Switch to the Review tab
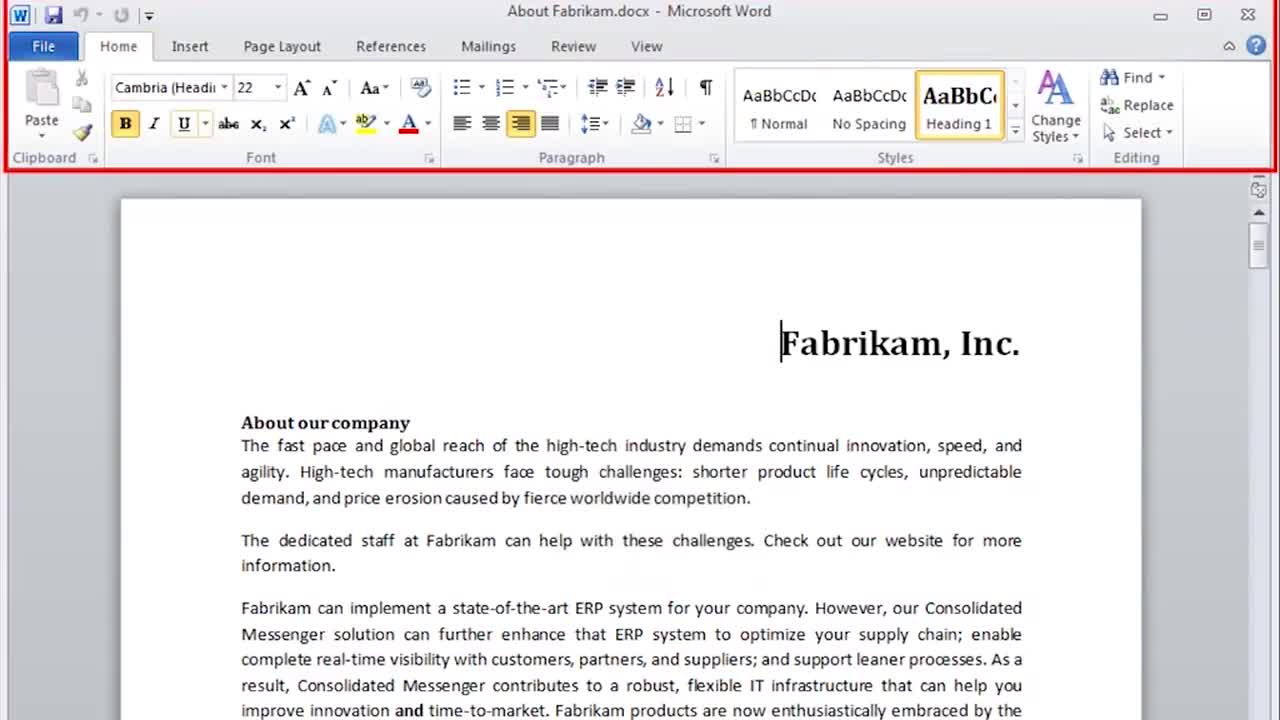 coord(573,46)
